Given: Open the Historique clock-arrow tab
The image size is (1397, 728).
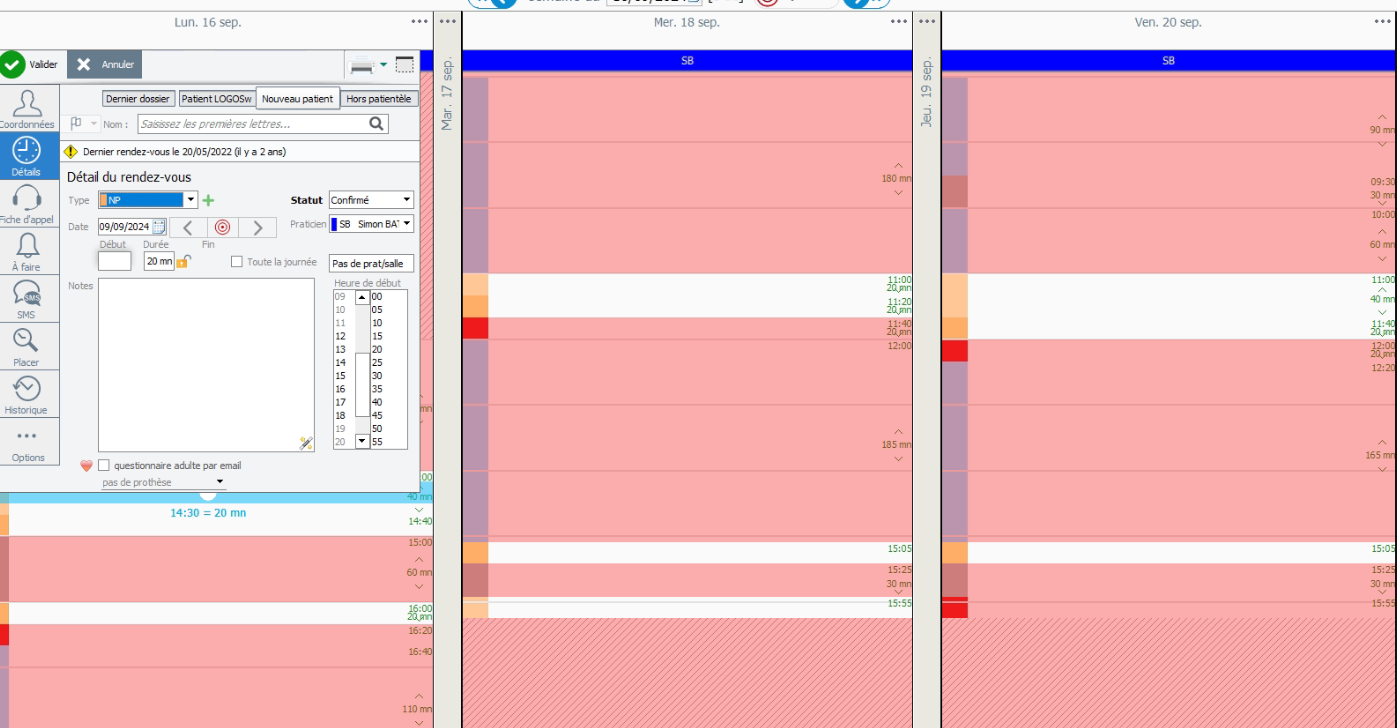Looking at the screenshot, I should coord(27,394).
